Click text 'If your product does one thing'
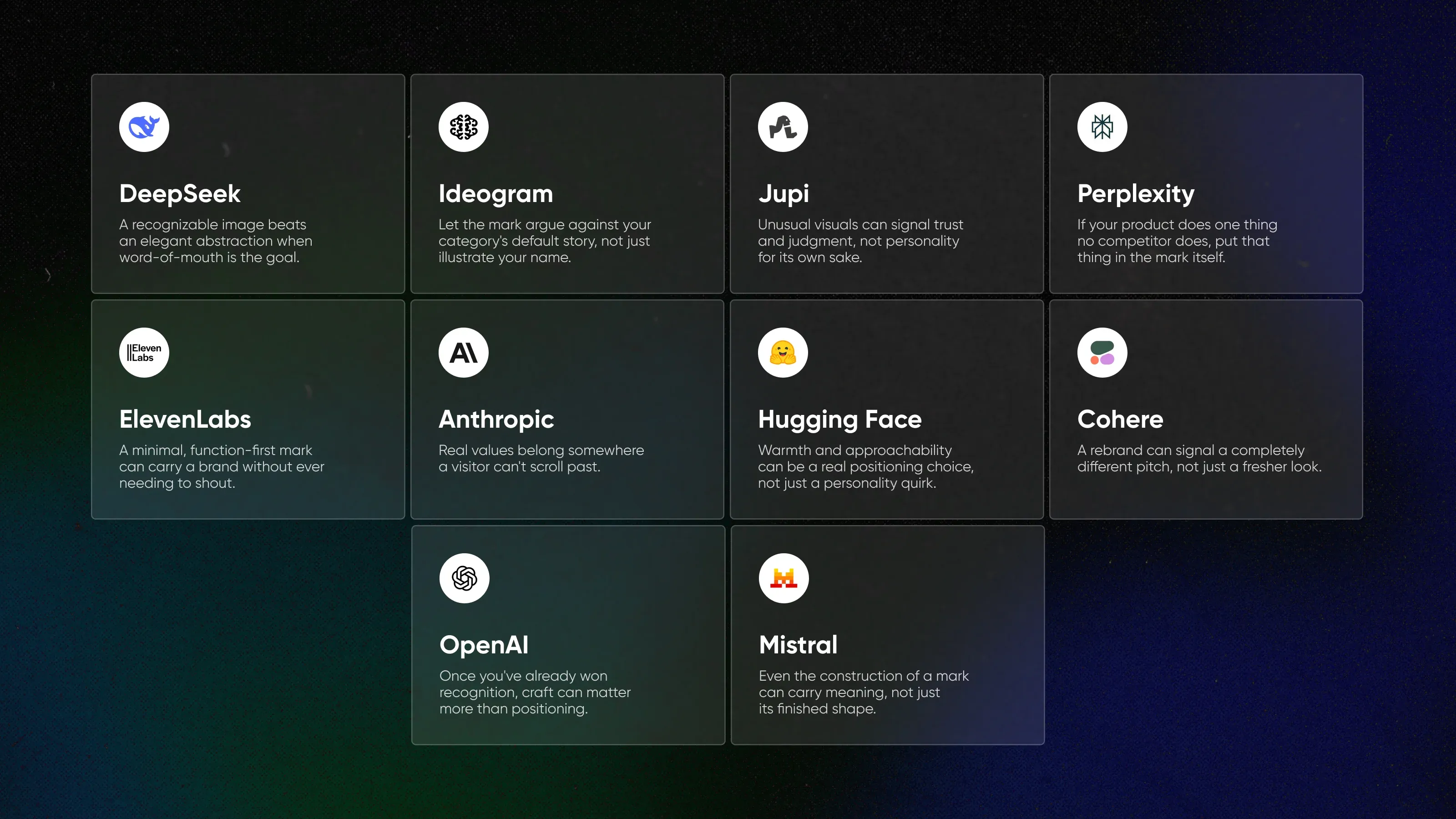 pos(1177,224)
